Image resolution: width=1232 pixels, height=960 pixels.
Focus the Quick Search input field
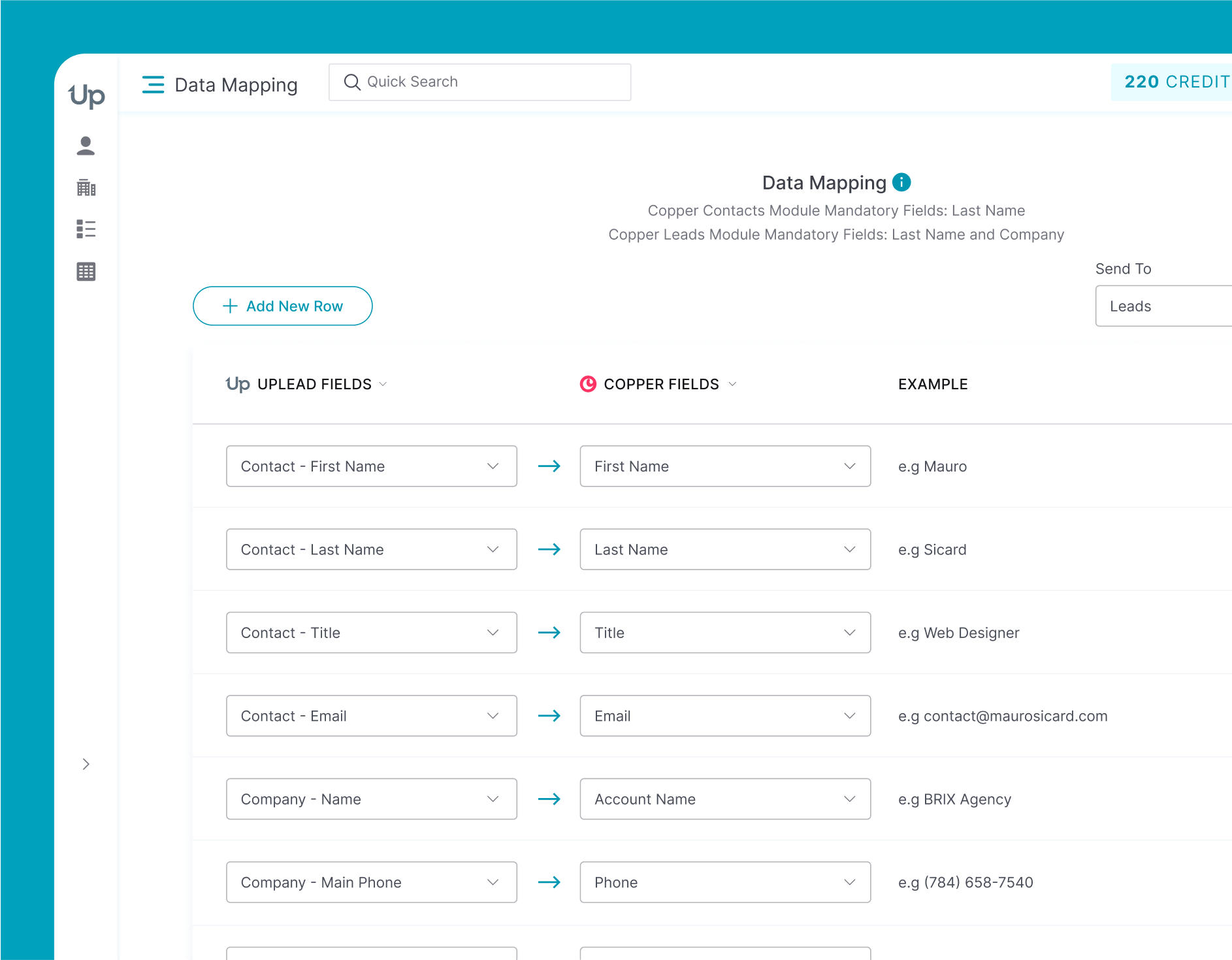tap(479, 82)
